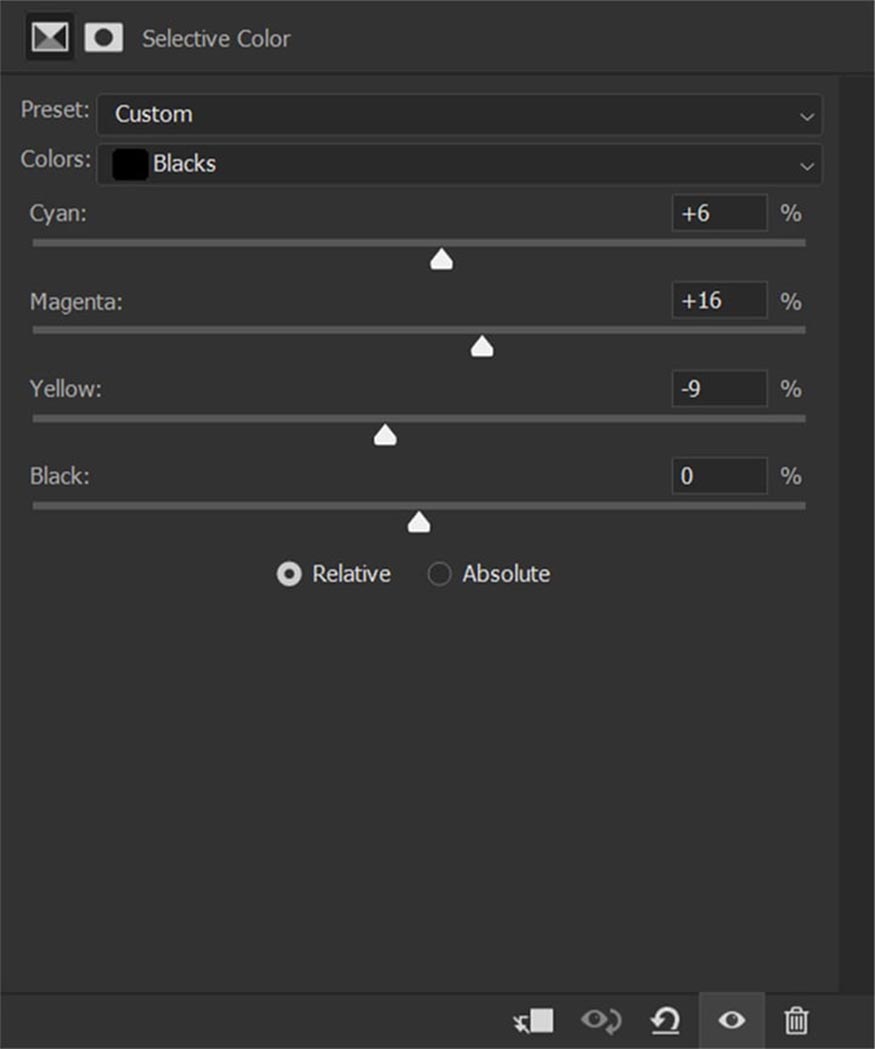Delete this adjustment layer trash icon

[x=796, y=1021]
